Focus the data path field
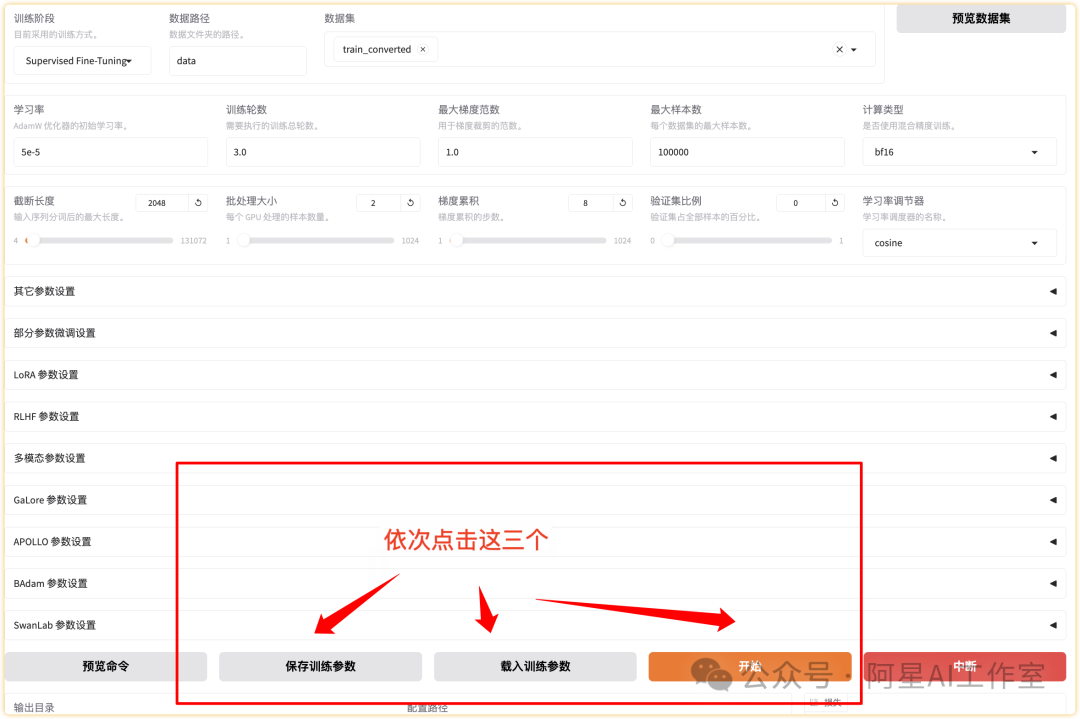Screen dimensions: 1080x719 (x=238, y=61)
